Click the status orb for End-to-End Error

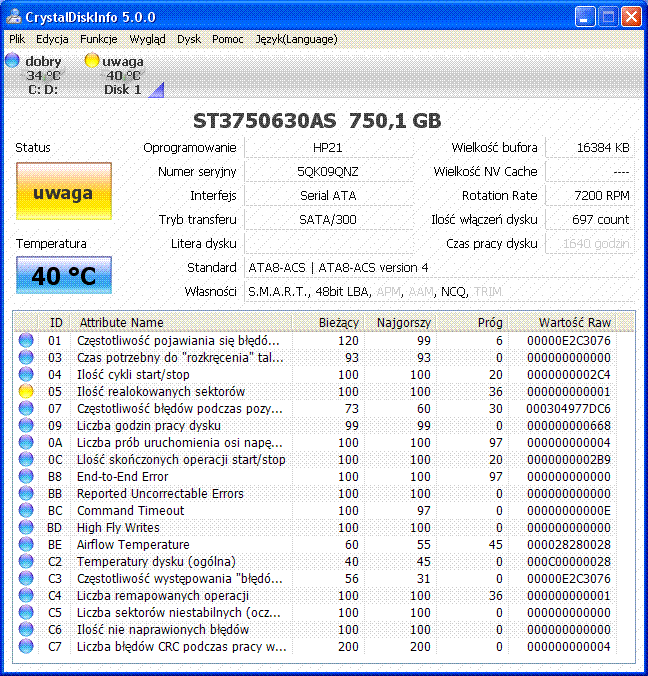[x=26, y=476]
